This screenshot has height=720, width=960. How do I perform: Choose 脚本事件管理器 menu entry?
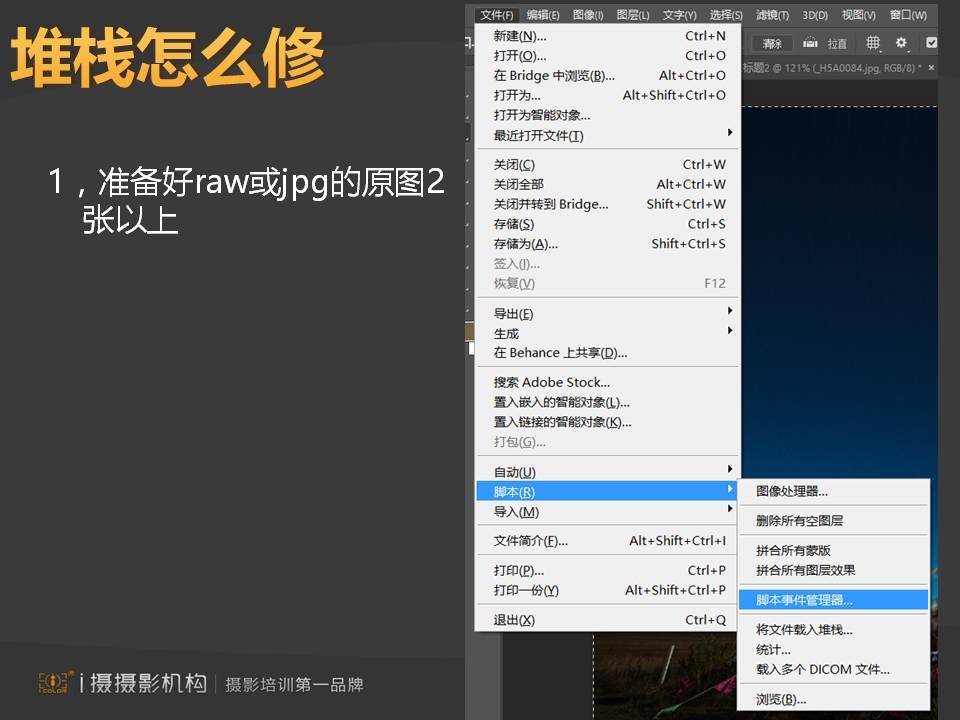tap(804, 600)
